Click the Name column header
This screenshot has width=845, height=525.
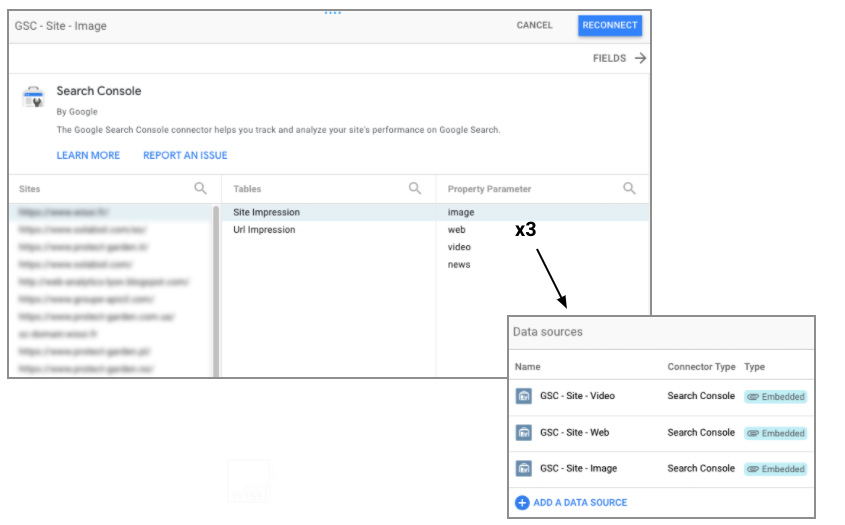[527, 367]
